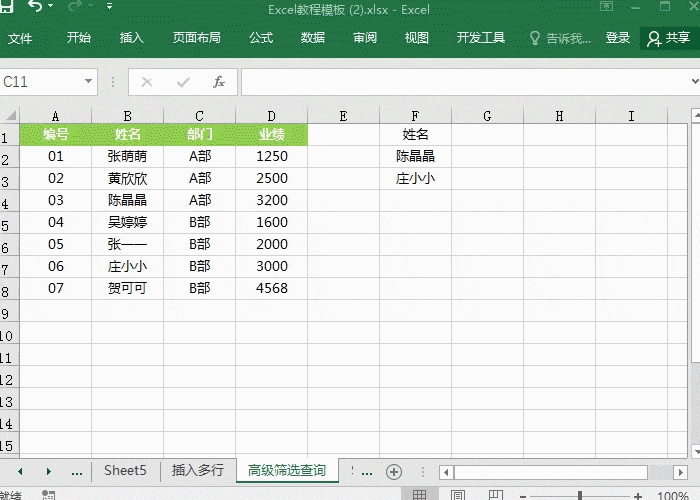
Task: Select cell containing 张萌萌
Action: pyautogui.click(x=127, y=156)
